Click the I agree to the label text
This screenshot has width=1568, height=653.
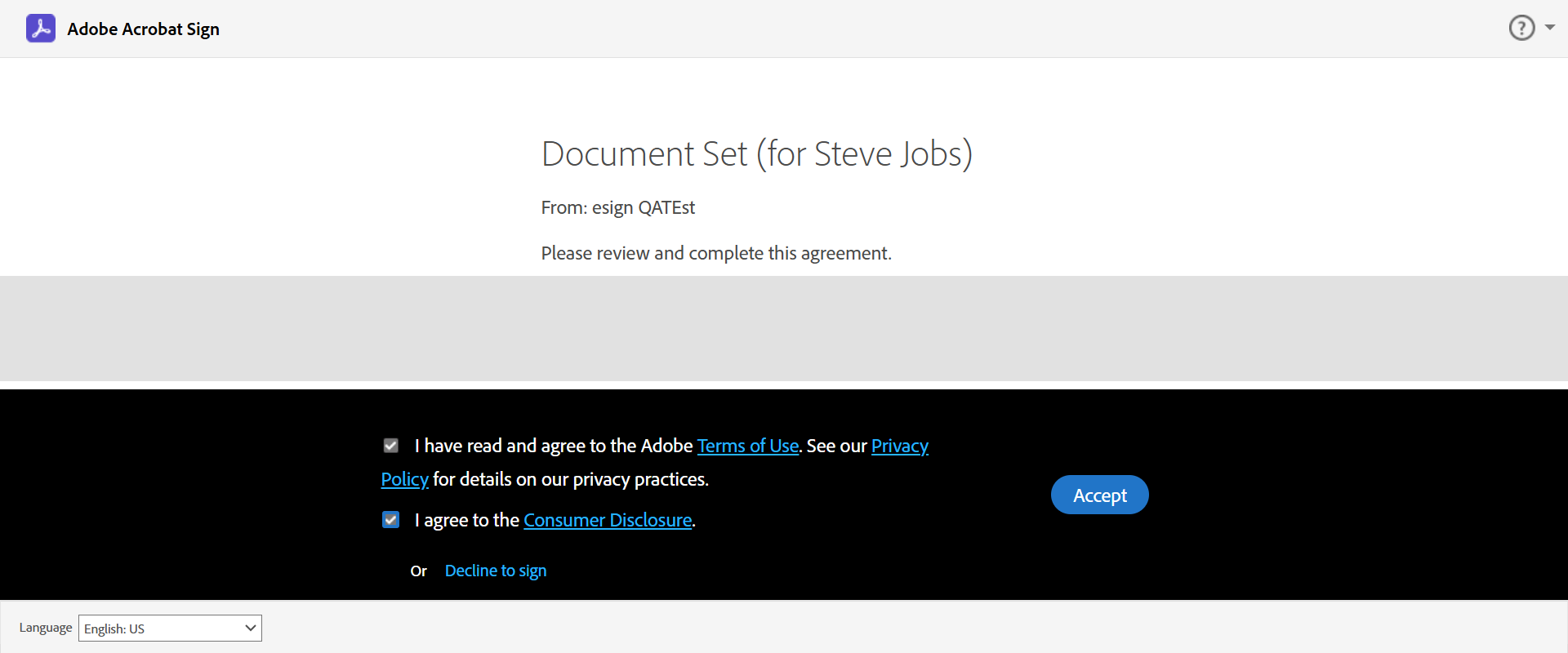pyautogui.click(x=466, y=520)
